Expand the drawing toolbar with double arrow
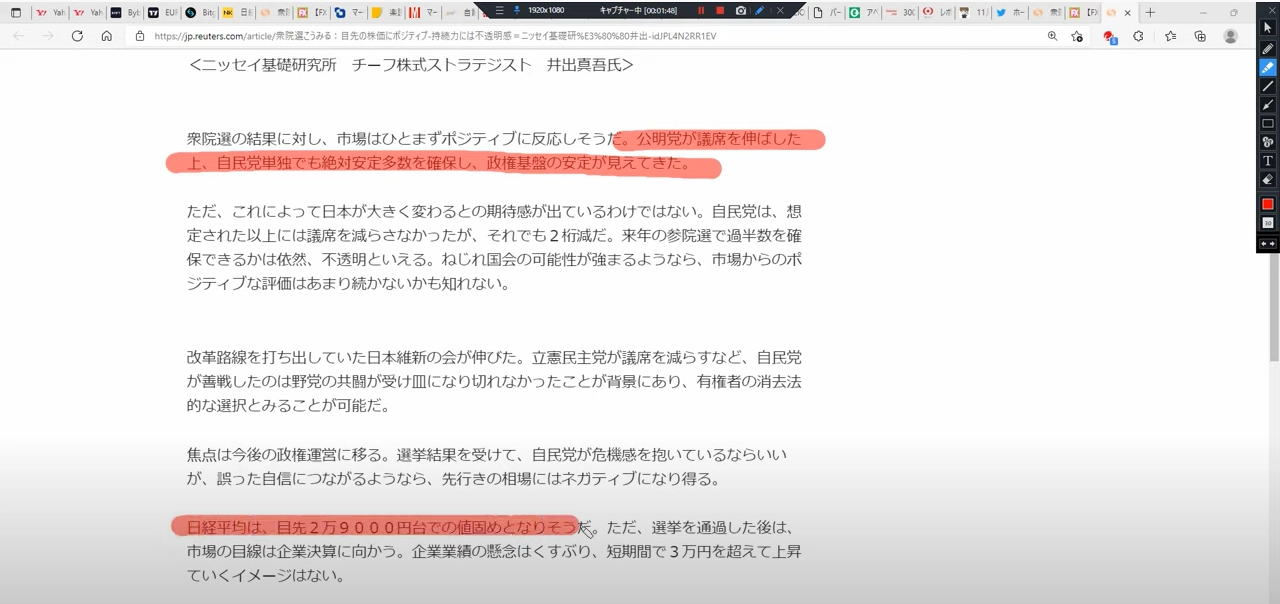 point(1268,244)
